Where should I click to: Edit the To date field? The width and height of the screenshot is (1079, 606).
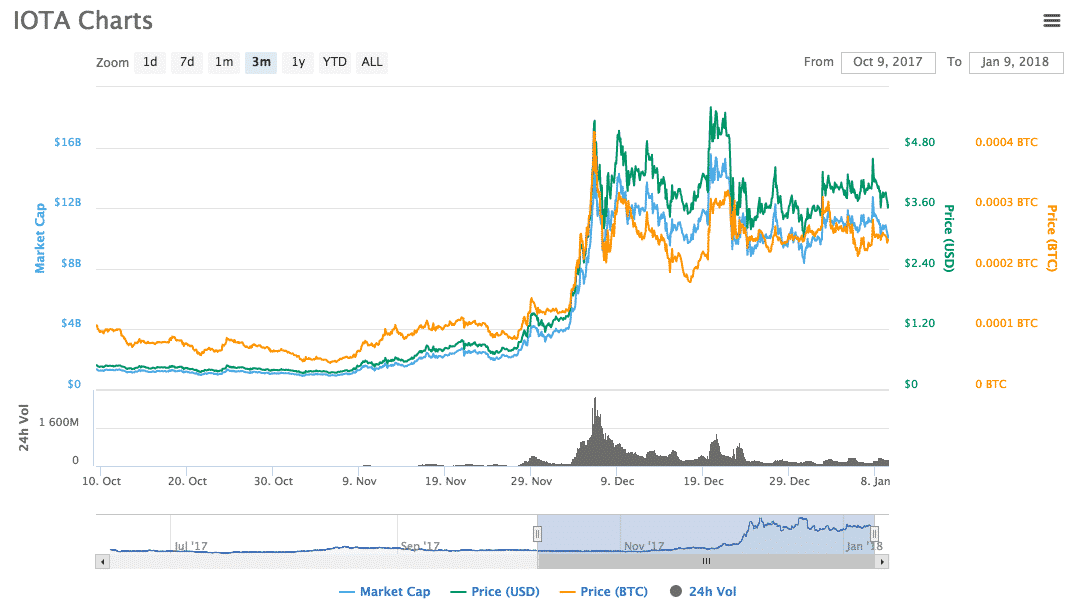[1015, 62]
